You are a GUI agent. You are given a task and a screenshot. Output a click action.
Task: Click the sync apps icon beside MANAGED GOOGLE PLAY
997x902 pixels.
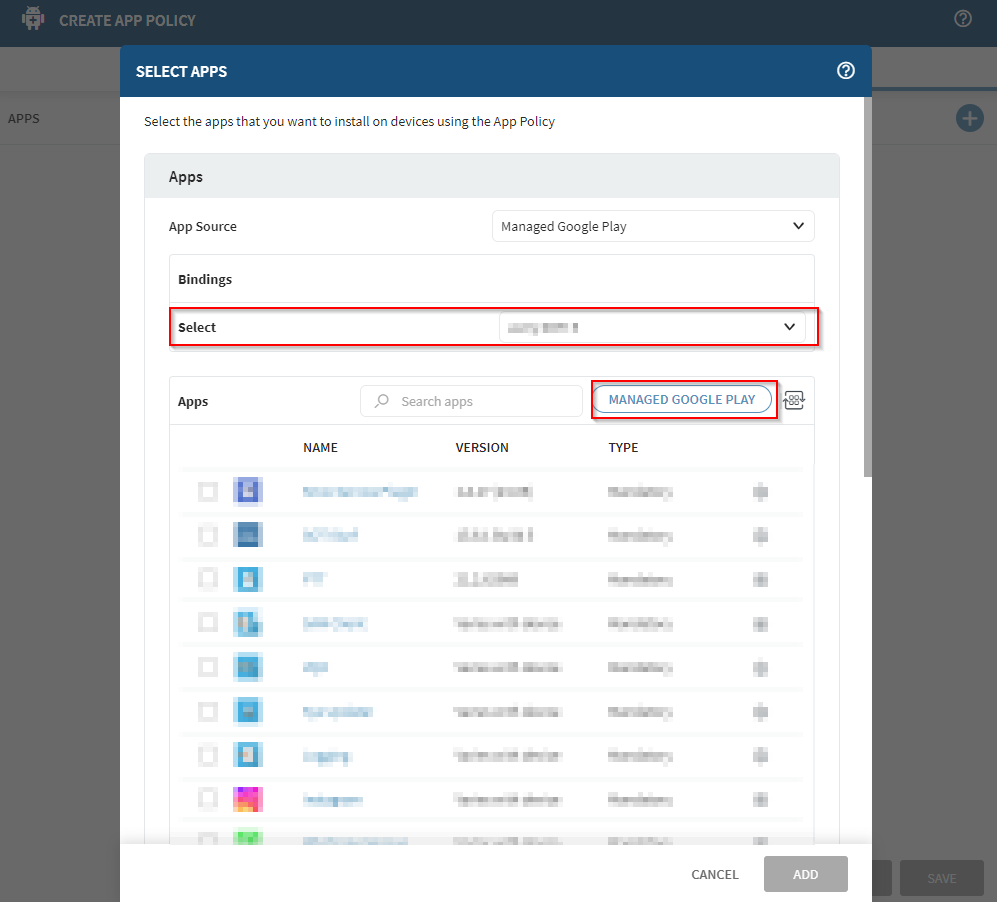(x=794, y=399)
